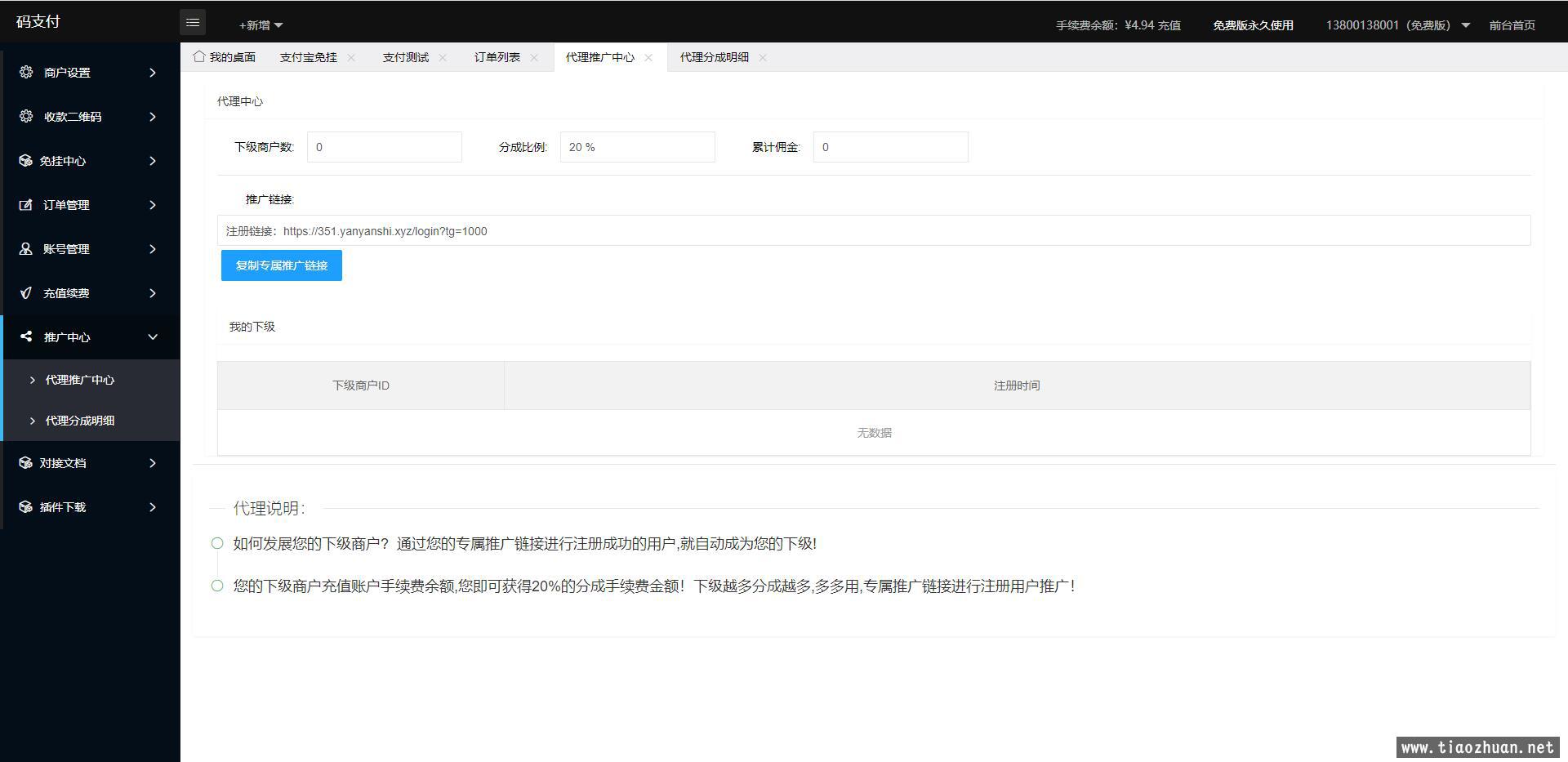Click the 下级商户数 input field
The height and width of the screenshot is (762, 1568).
(385, 147)
